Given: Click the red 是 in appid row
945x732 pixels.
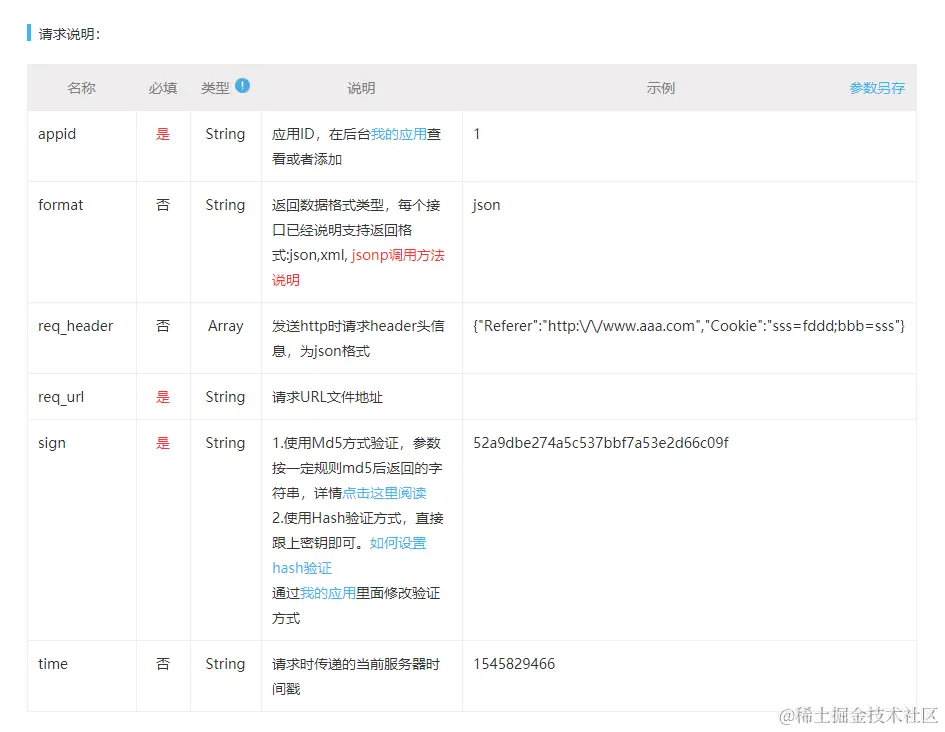Looking at the screenshot, I should tap(163, 134).
